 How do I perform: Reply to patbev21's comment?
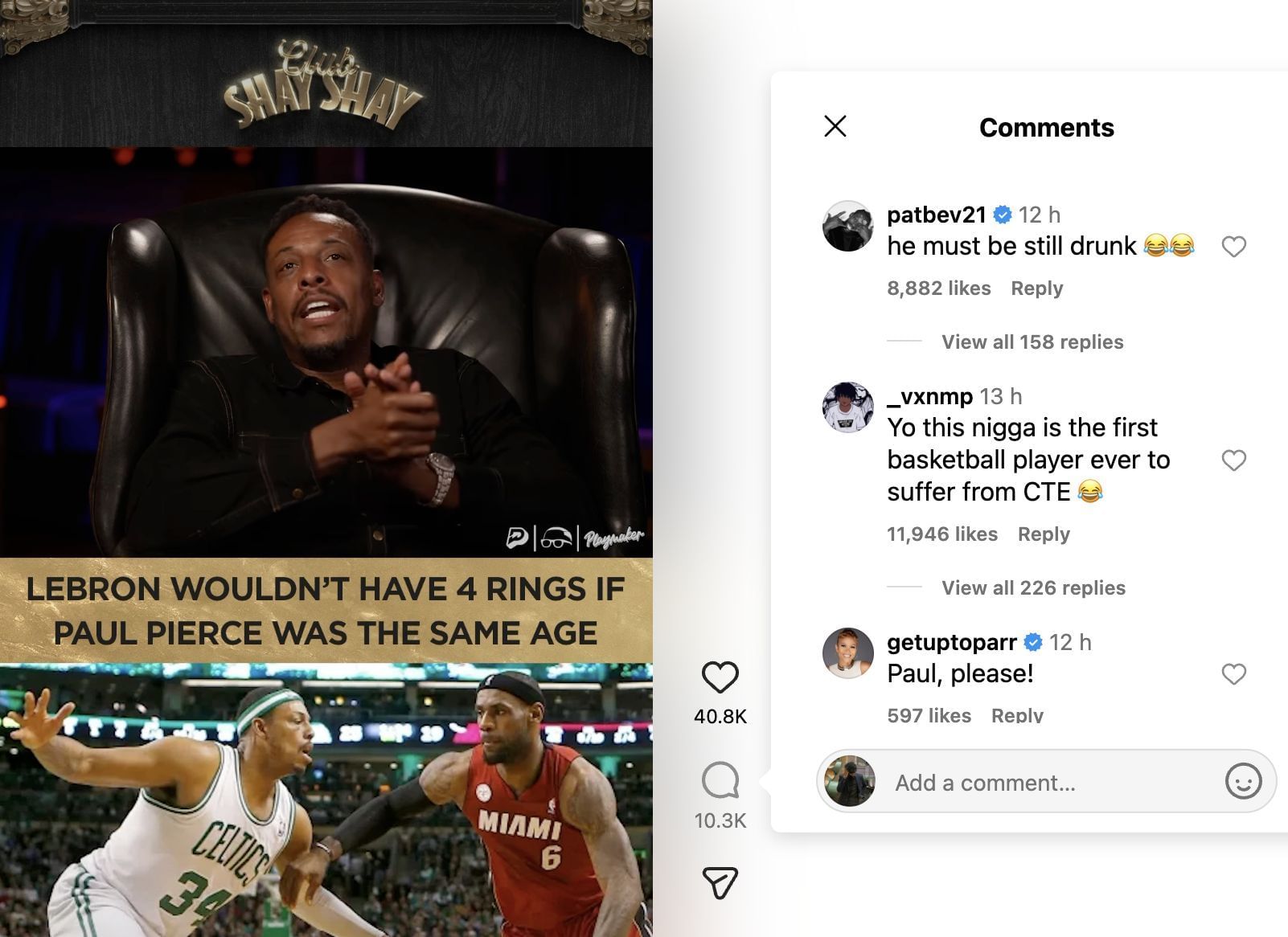coord(1036,288)
